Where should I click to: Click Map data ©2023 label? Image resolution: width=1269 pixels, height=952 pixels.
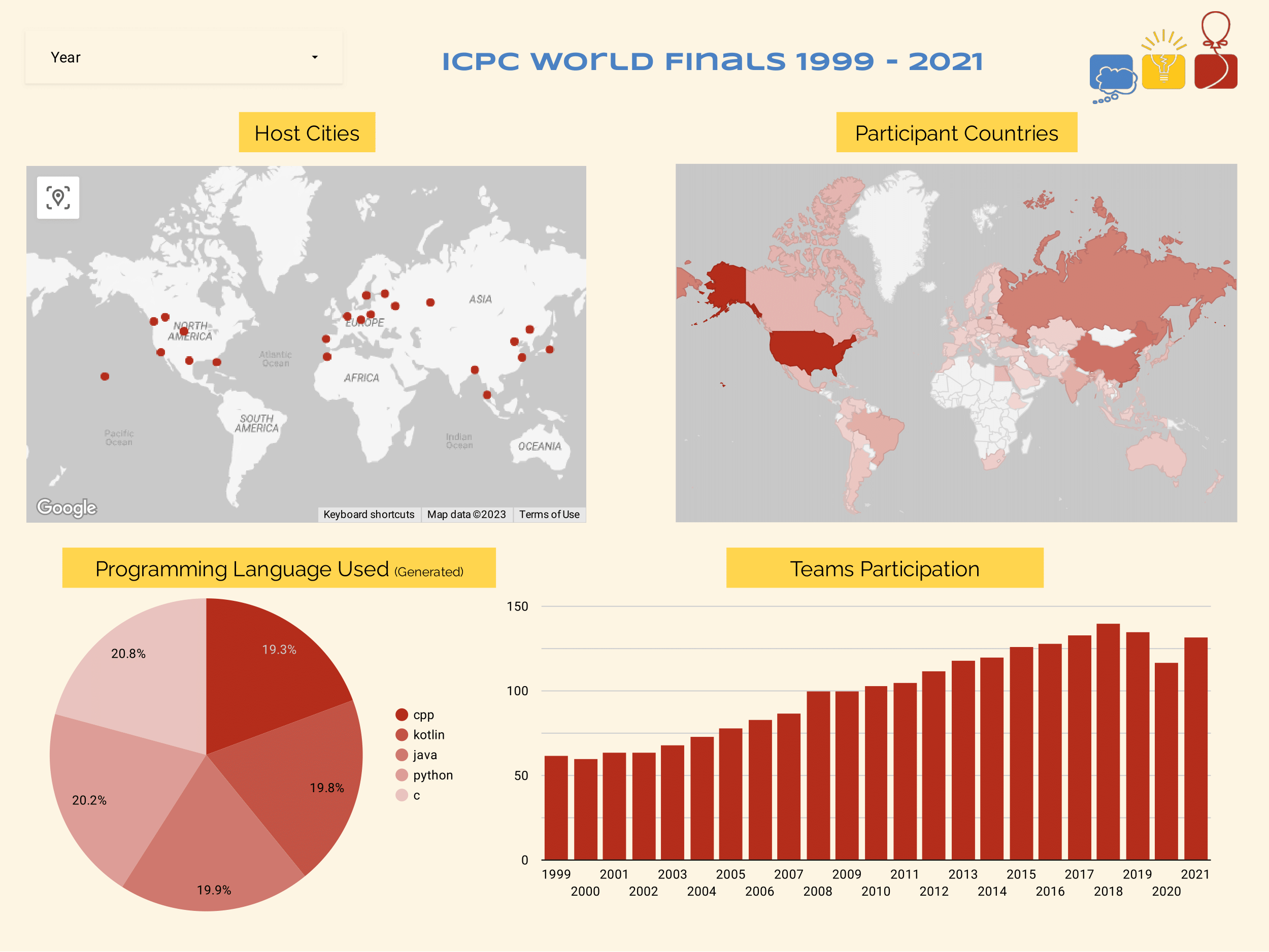pyautogui.click(x=466, y=515)
